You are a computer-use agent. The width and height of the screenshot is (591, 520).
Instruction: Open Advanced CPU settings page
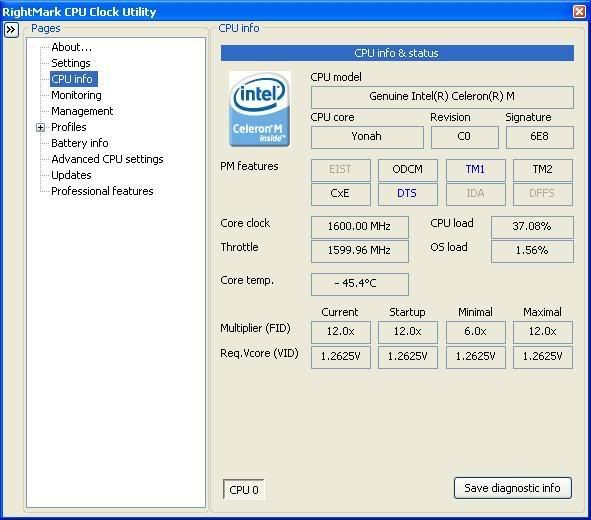point(107,159)
